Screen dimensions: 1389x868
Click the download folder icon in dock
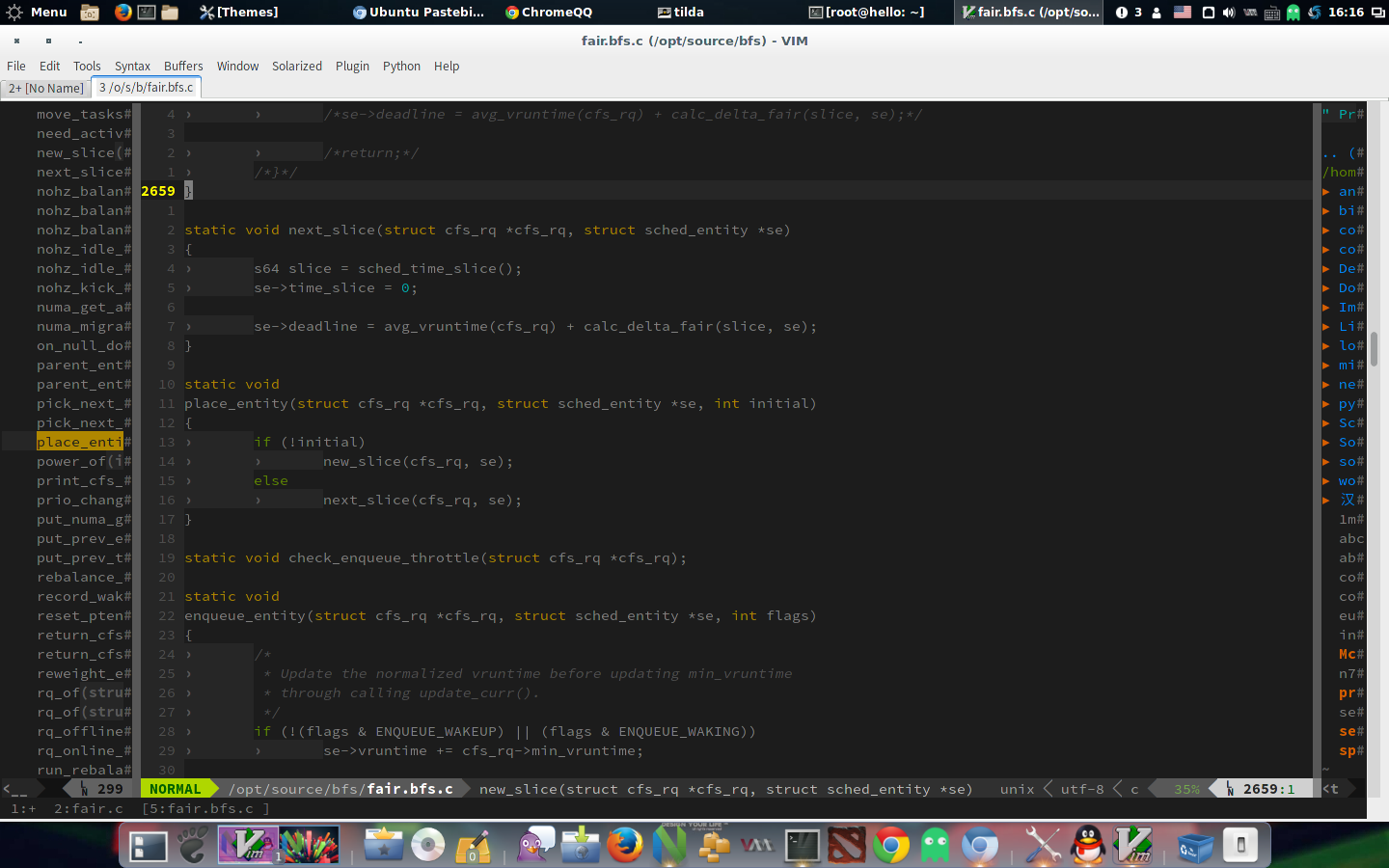[x=581, y=845]
